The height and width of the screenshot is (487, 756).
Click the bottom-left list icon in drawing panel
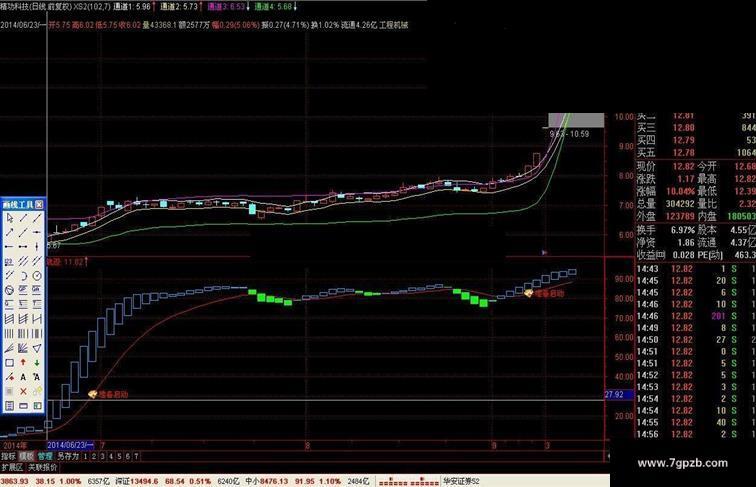pos(9,406)
